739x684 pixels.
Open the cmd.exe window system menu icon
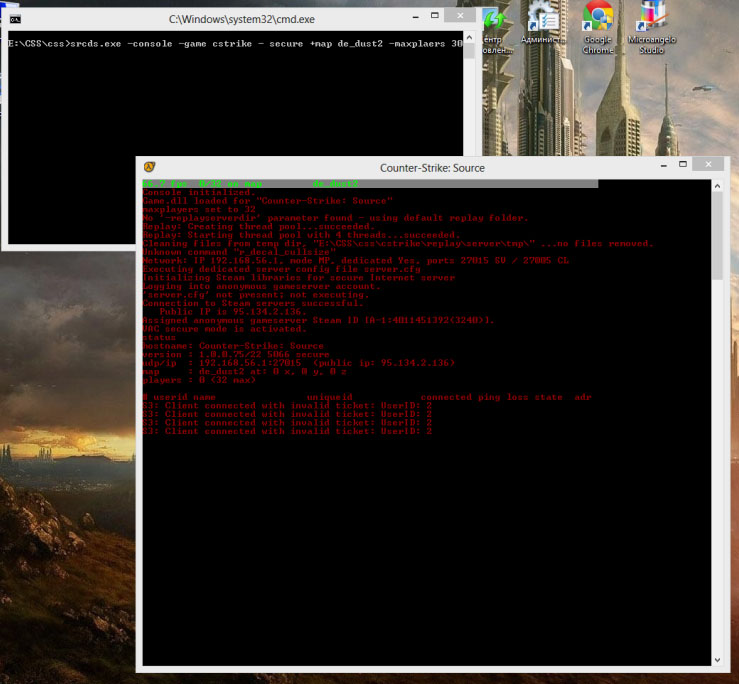[x=13, y=20]
